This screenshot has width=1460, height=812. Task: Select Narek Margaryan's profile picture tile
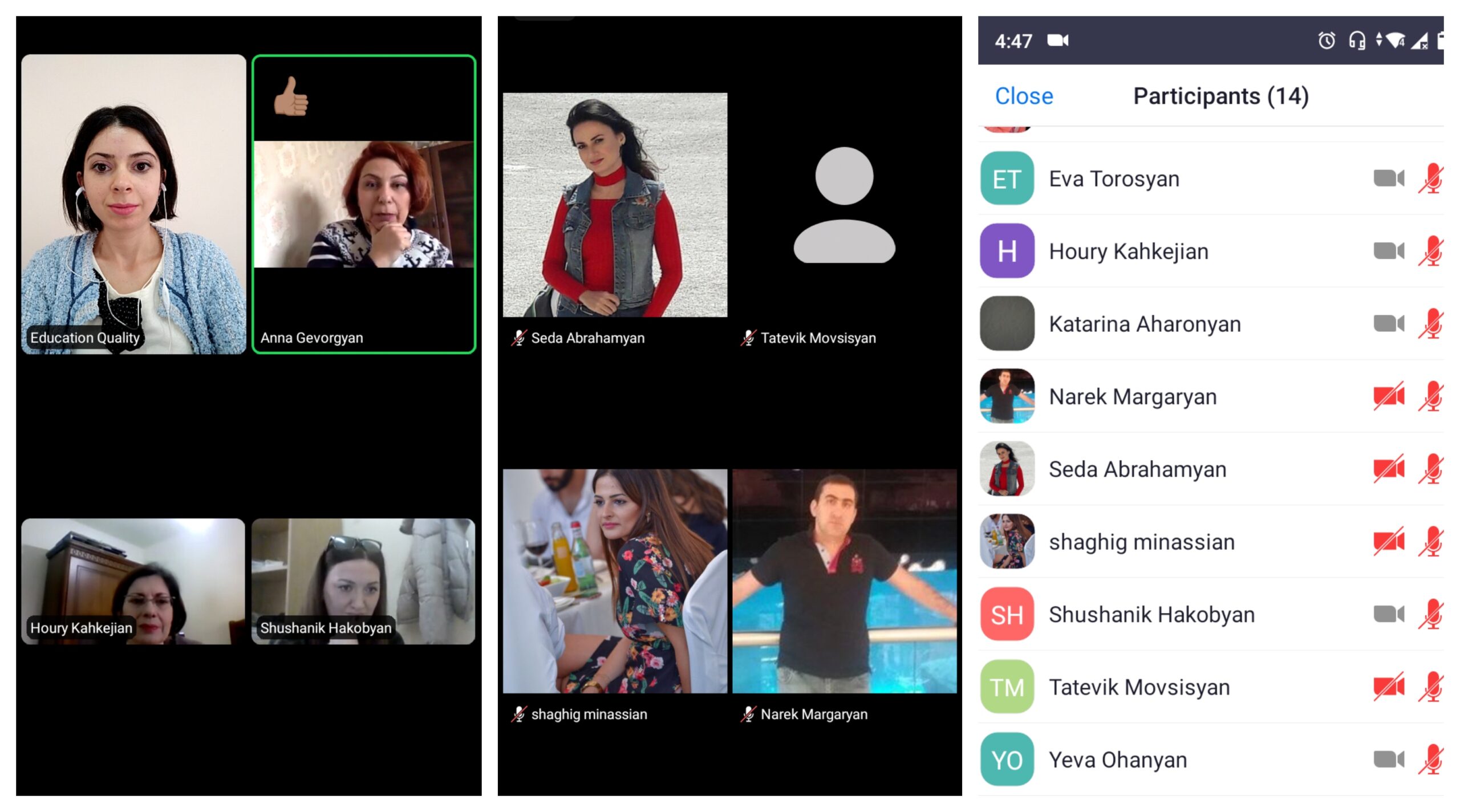tap(844, 581)
